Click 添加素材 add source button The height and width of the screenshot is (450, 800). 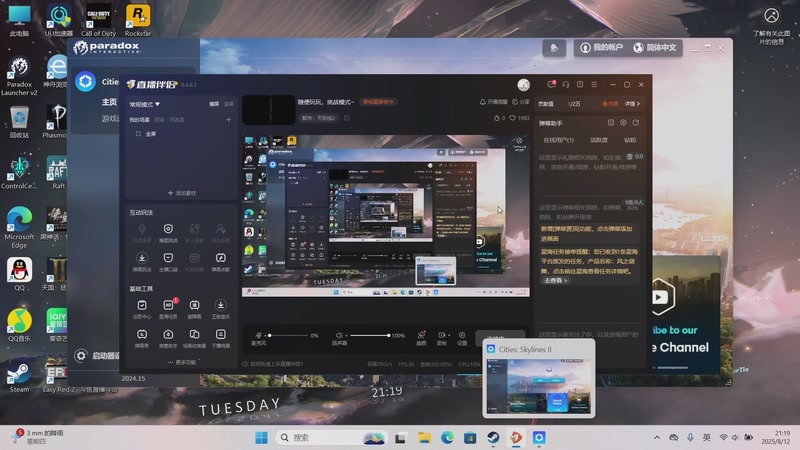click(182, 193)
